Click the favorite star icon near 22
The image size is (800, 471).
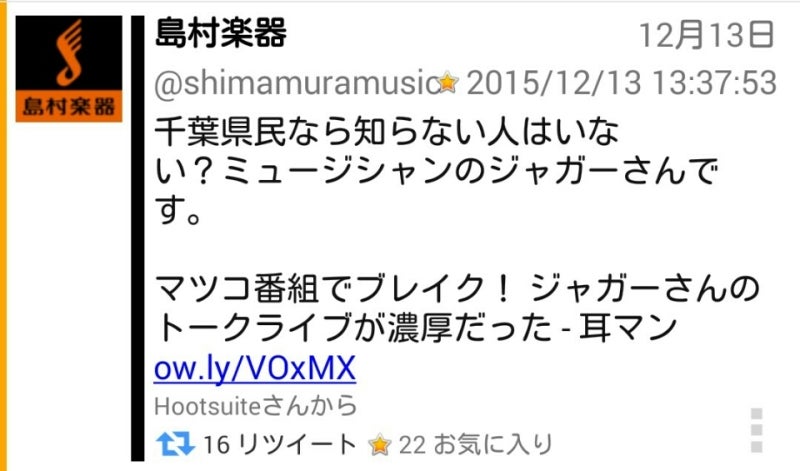point(380,444)
